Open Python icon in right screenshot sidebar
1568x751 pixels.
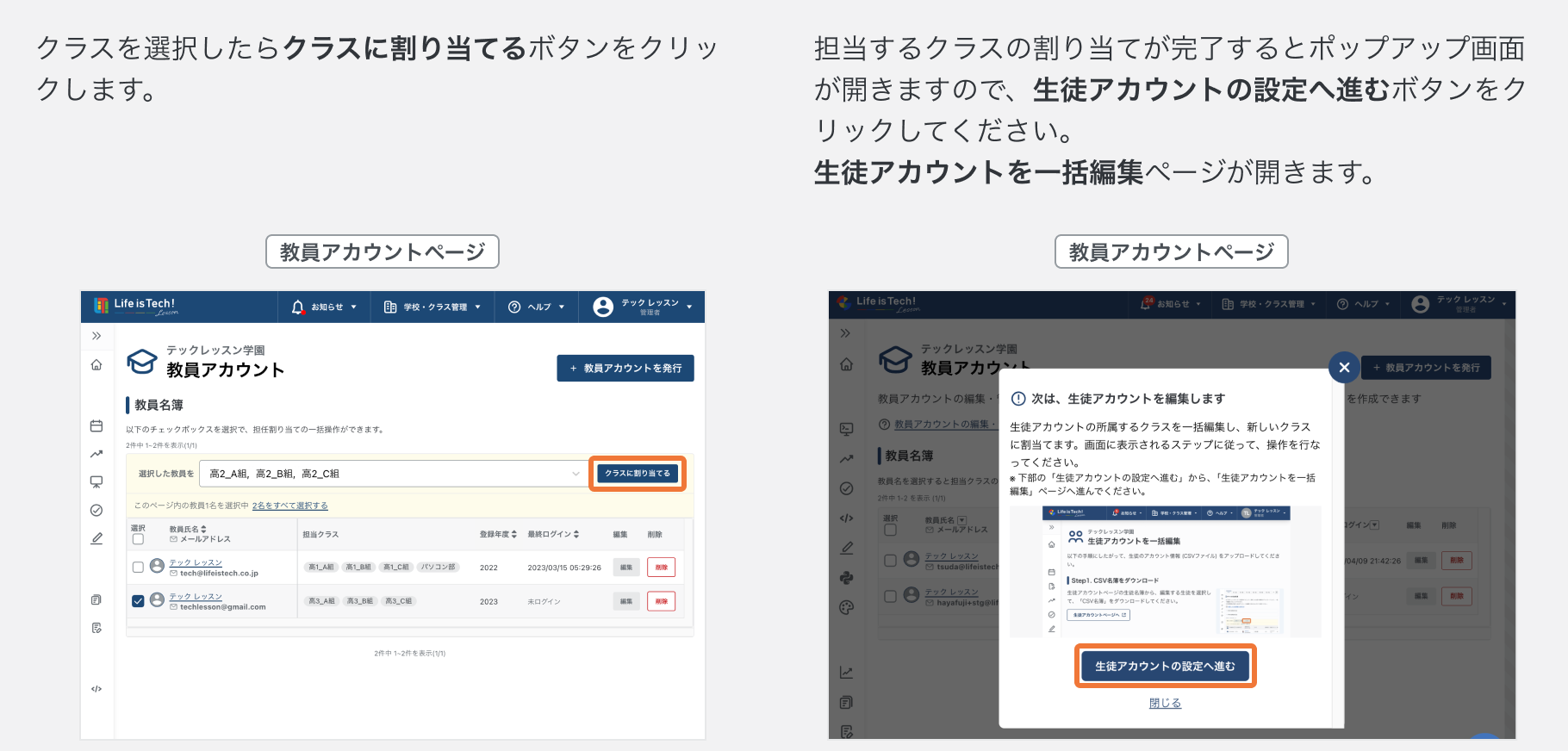[x=847, y=578]
